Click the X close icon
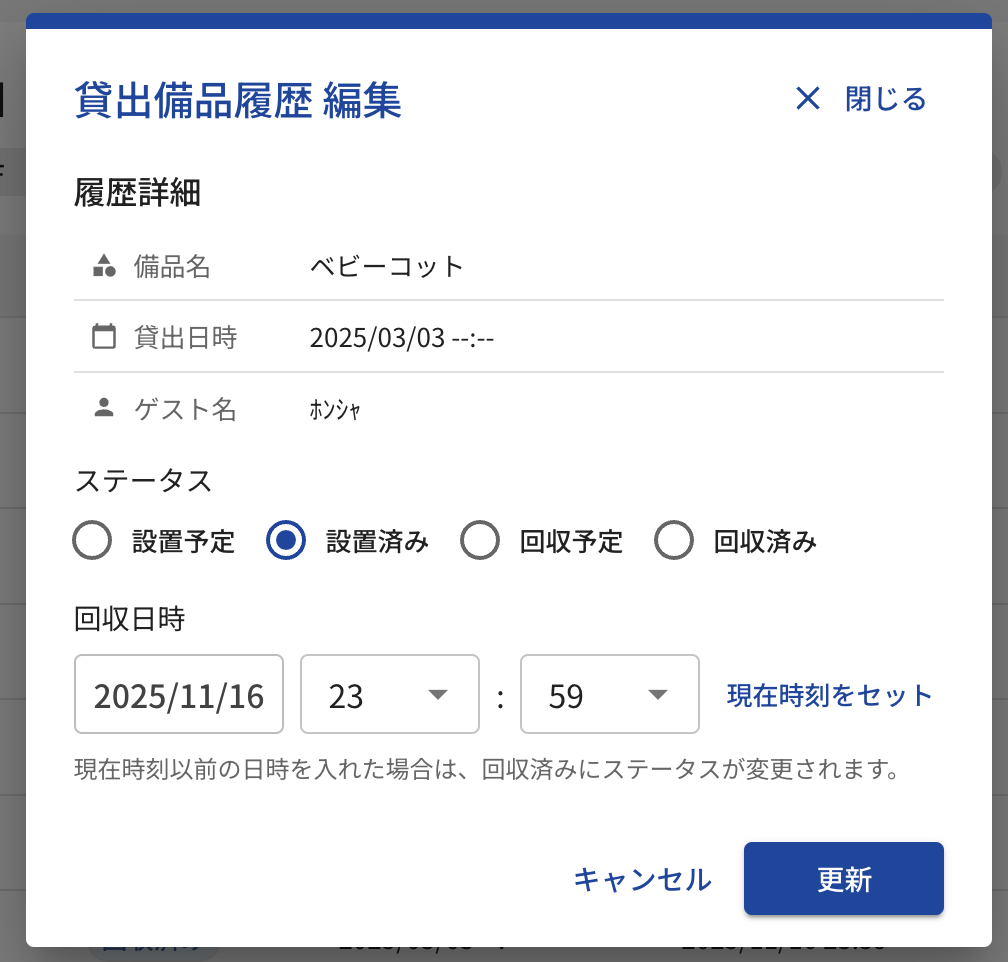The height and width of the screenshot is (962, 1008). [807, 99]
